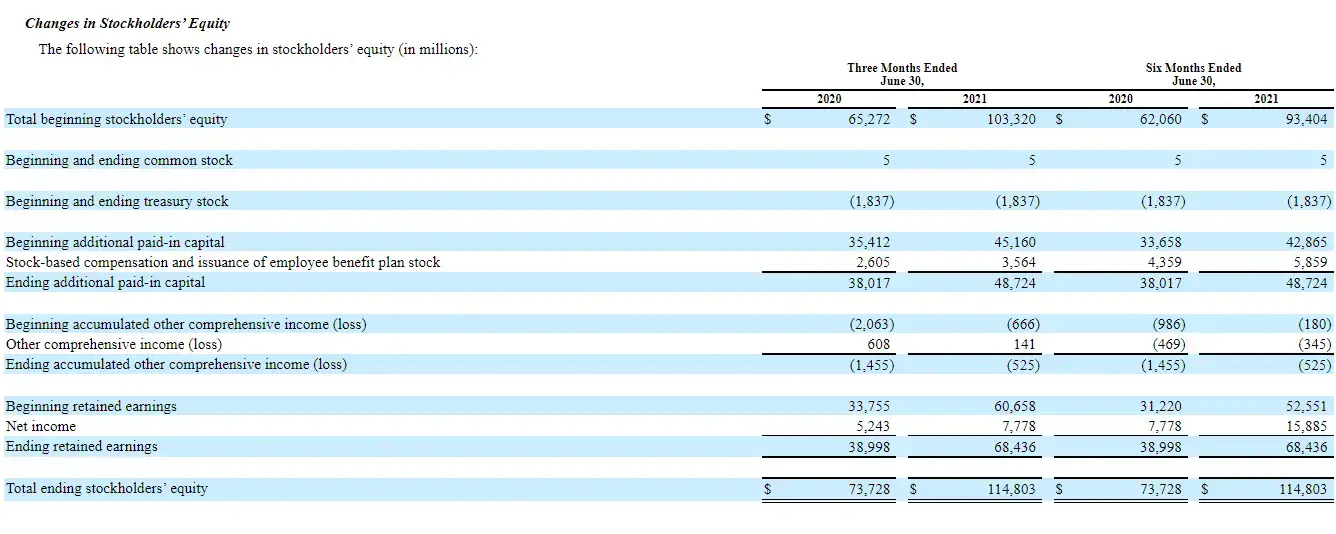Click the 'Changes in Stockholders' Equity' heading

127,23
